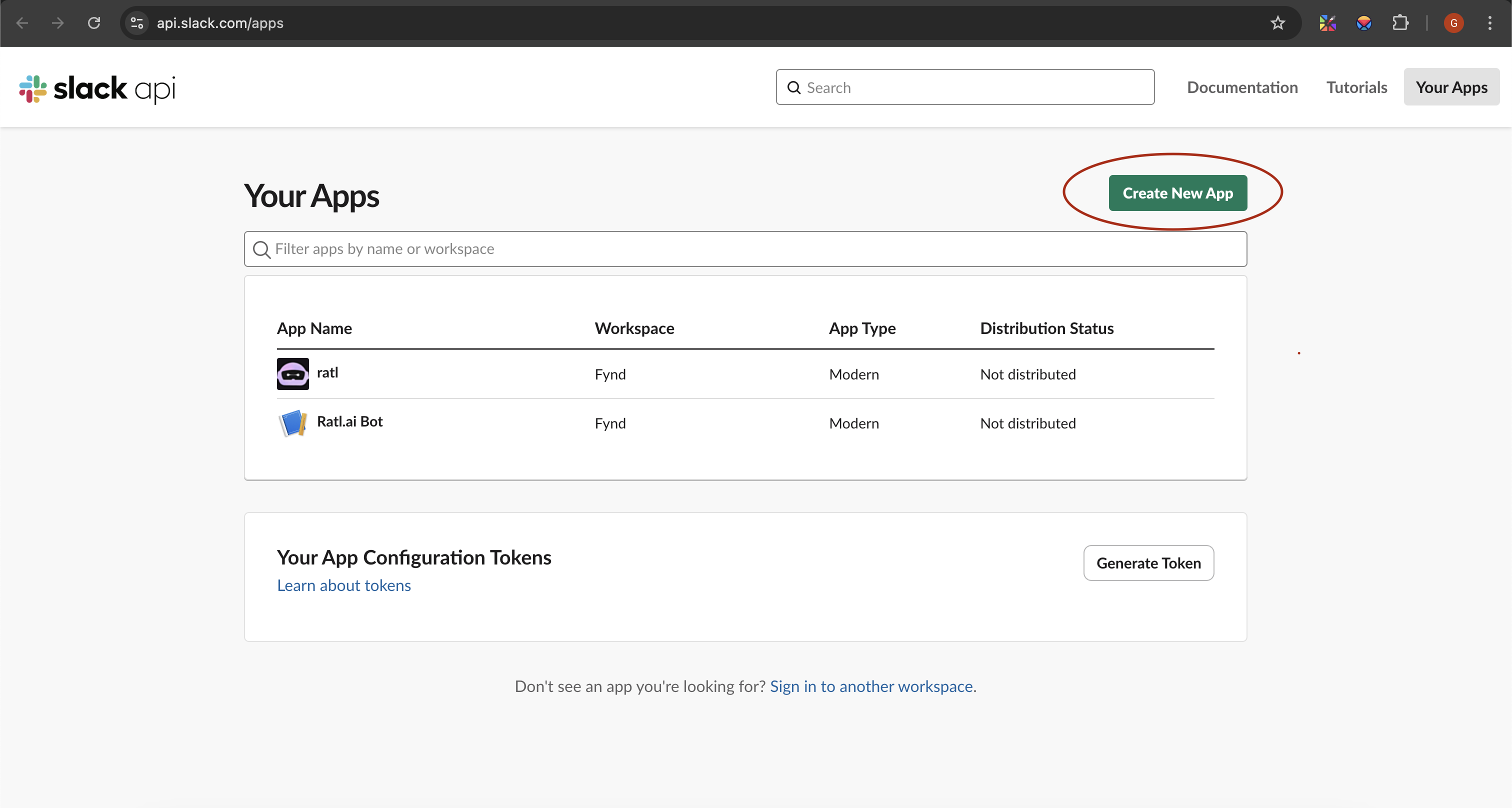Open the Documentation menu item
Screen dimensions: 1512x808
click(1242, 87)
